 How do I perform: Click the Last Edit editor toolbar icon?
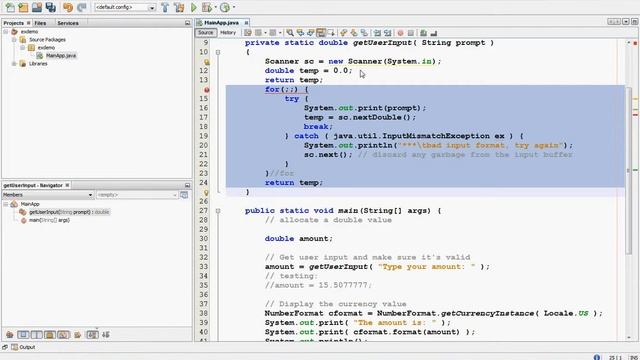coord(248,33)
